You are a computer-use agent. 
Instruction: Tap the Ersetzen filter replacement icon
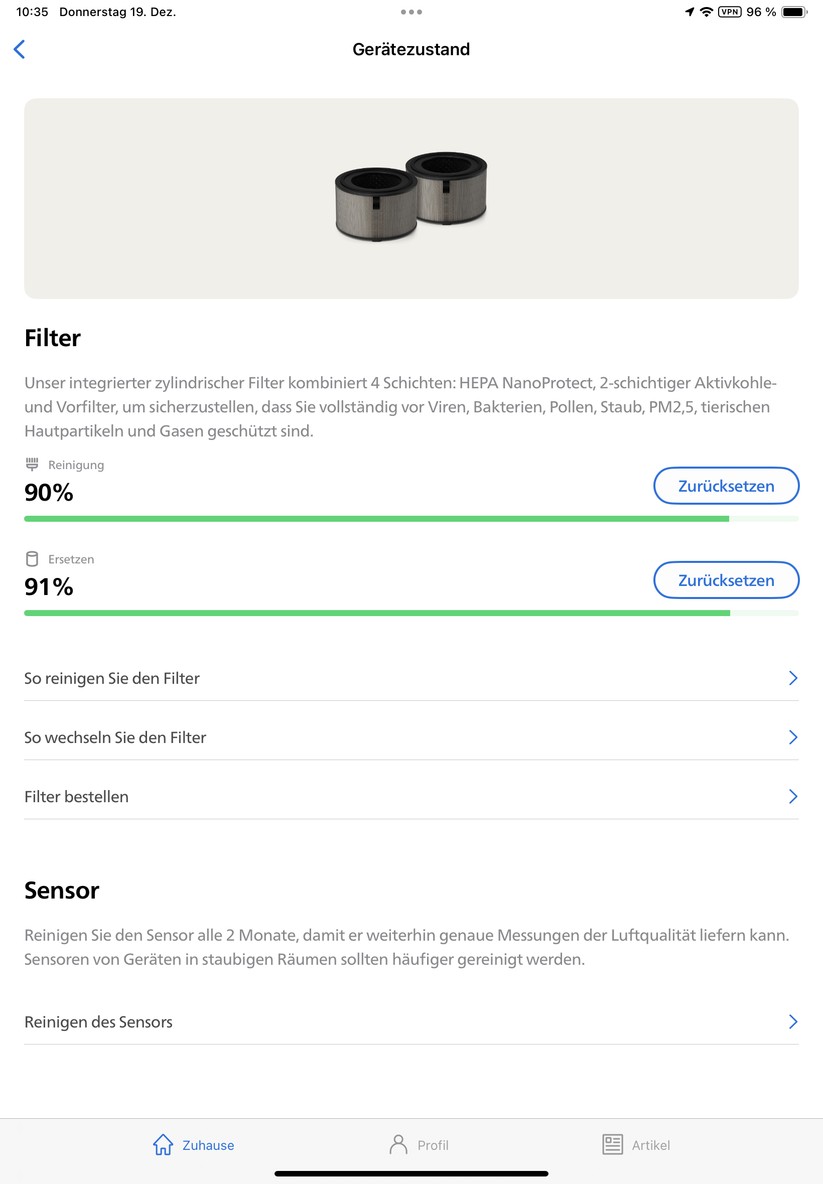click(x=31, y=558)
